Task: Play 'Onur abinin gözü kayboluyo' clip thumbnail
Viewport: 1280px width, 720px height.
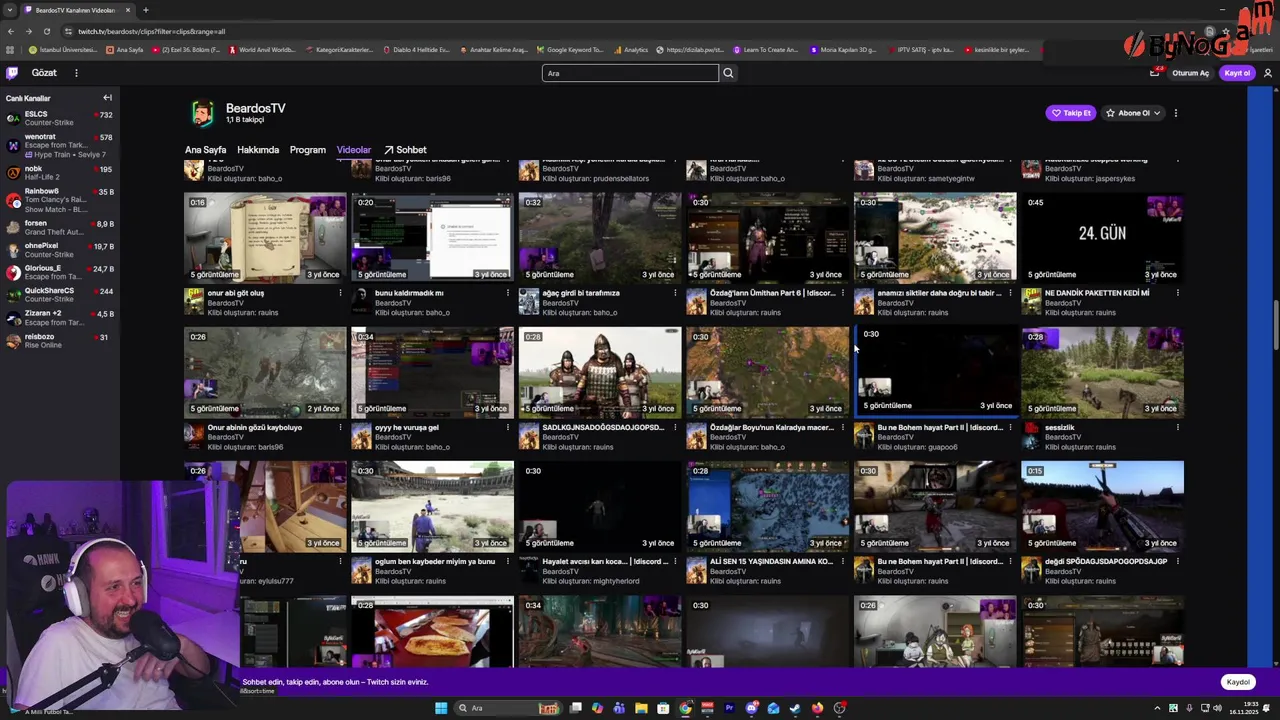Action: click(x=265, y=372)
